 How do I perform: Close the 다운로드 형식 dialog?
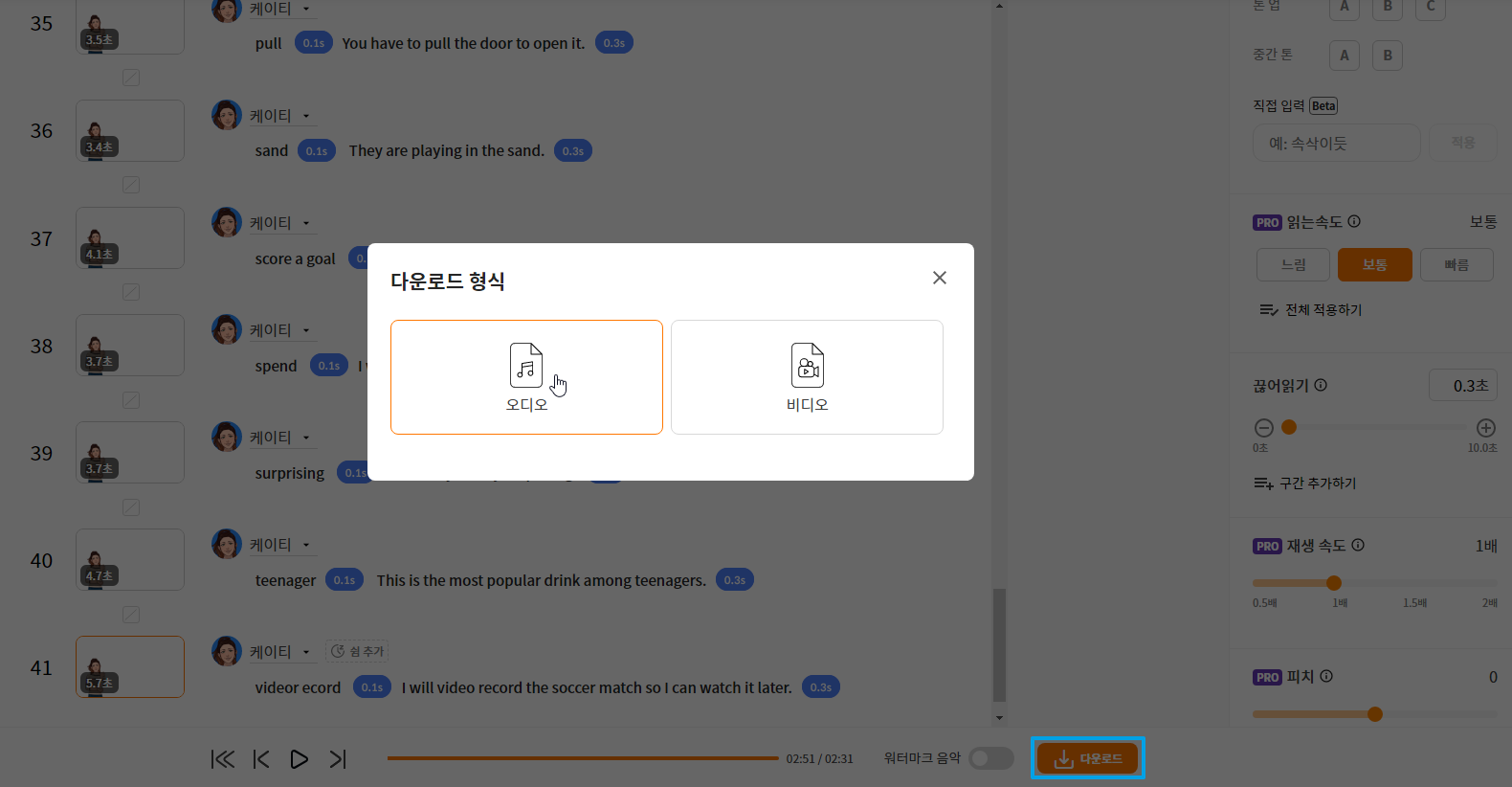pyautogui.click(x=940, y=278)
